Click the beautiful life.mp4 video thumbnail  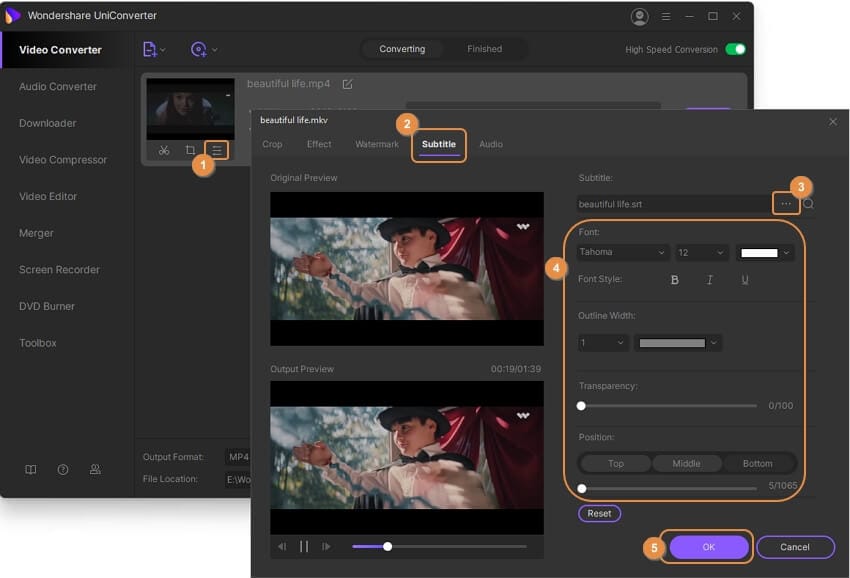click(190, 109)
